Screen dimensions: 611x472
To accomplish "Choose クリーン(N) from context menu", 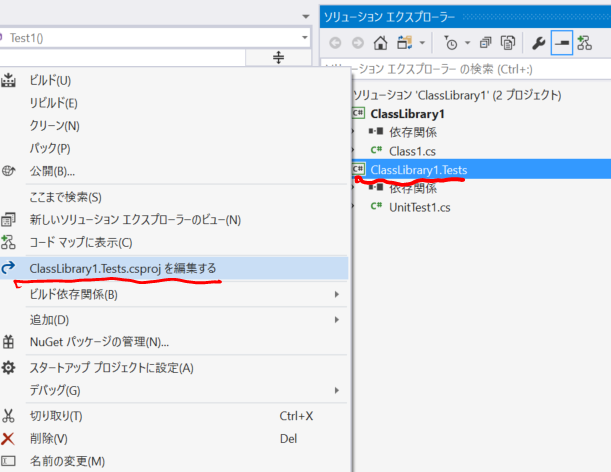I will click(55, 126).
